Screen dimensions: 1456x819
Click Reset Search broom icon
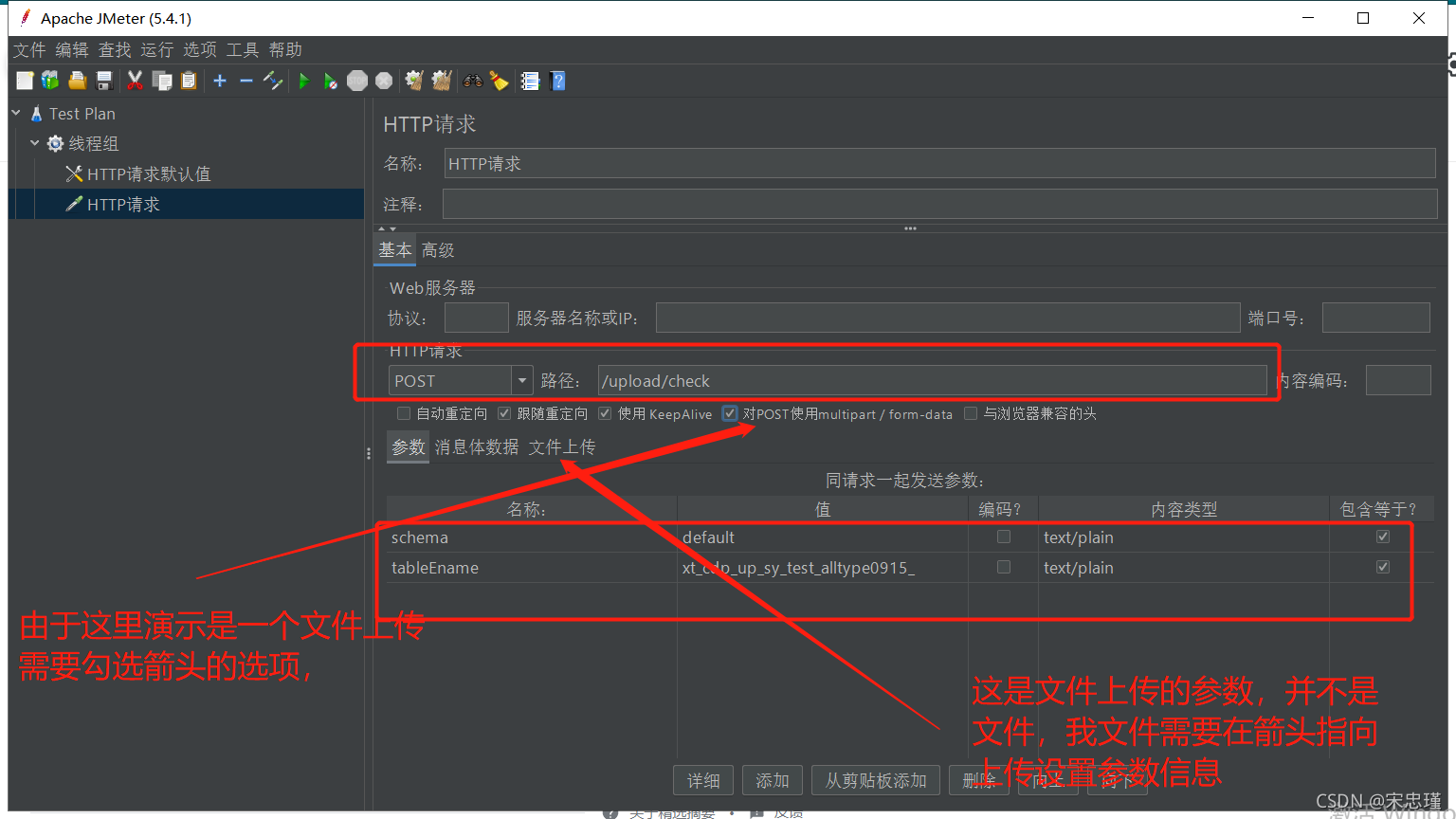click(499, 81)
